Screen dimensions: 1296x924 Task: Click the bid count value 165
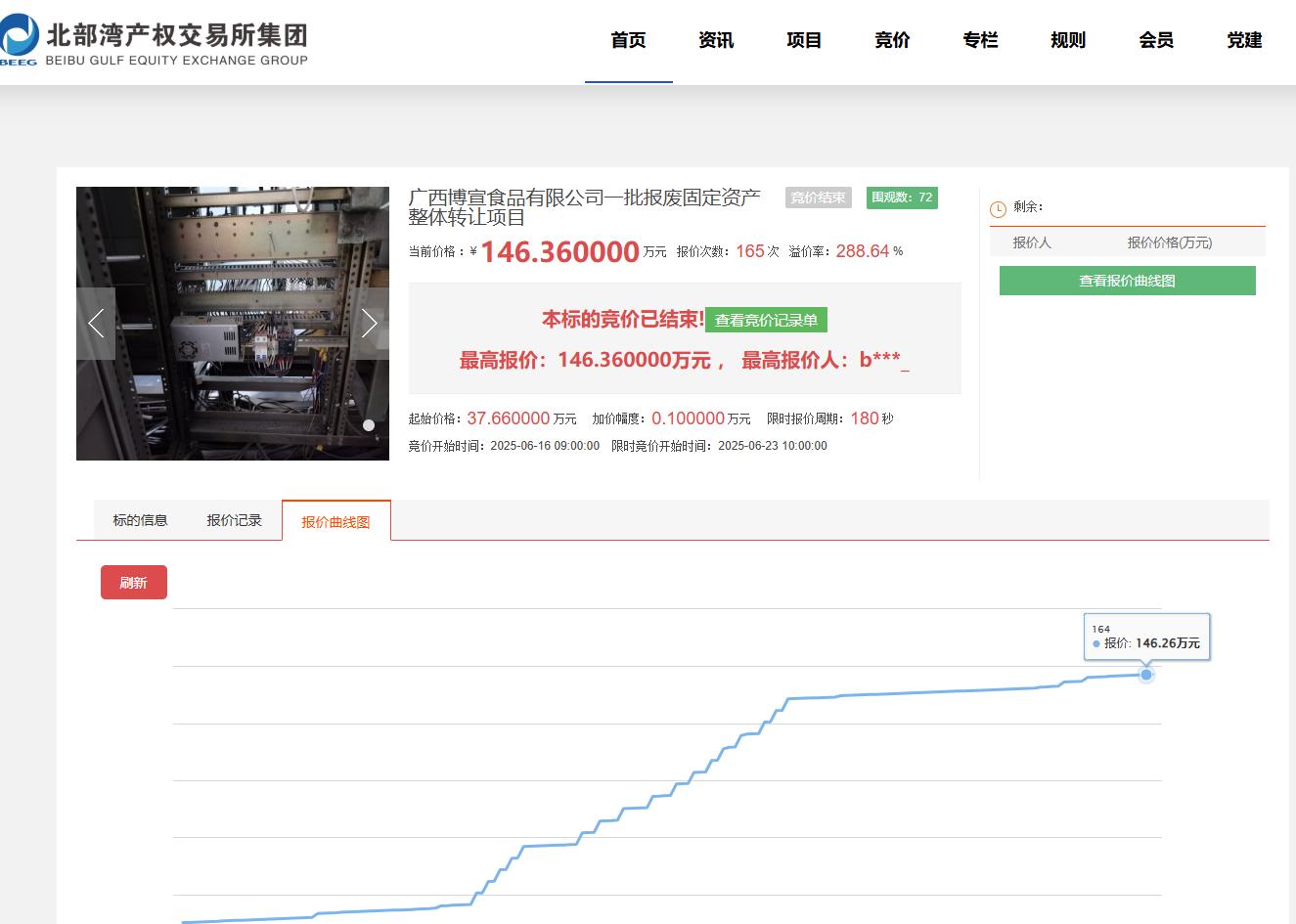pyautogui.click(x=750, y=251)
